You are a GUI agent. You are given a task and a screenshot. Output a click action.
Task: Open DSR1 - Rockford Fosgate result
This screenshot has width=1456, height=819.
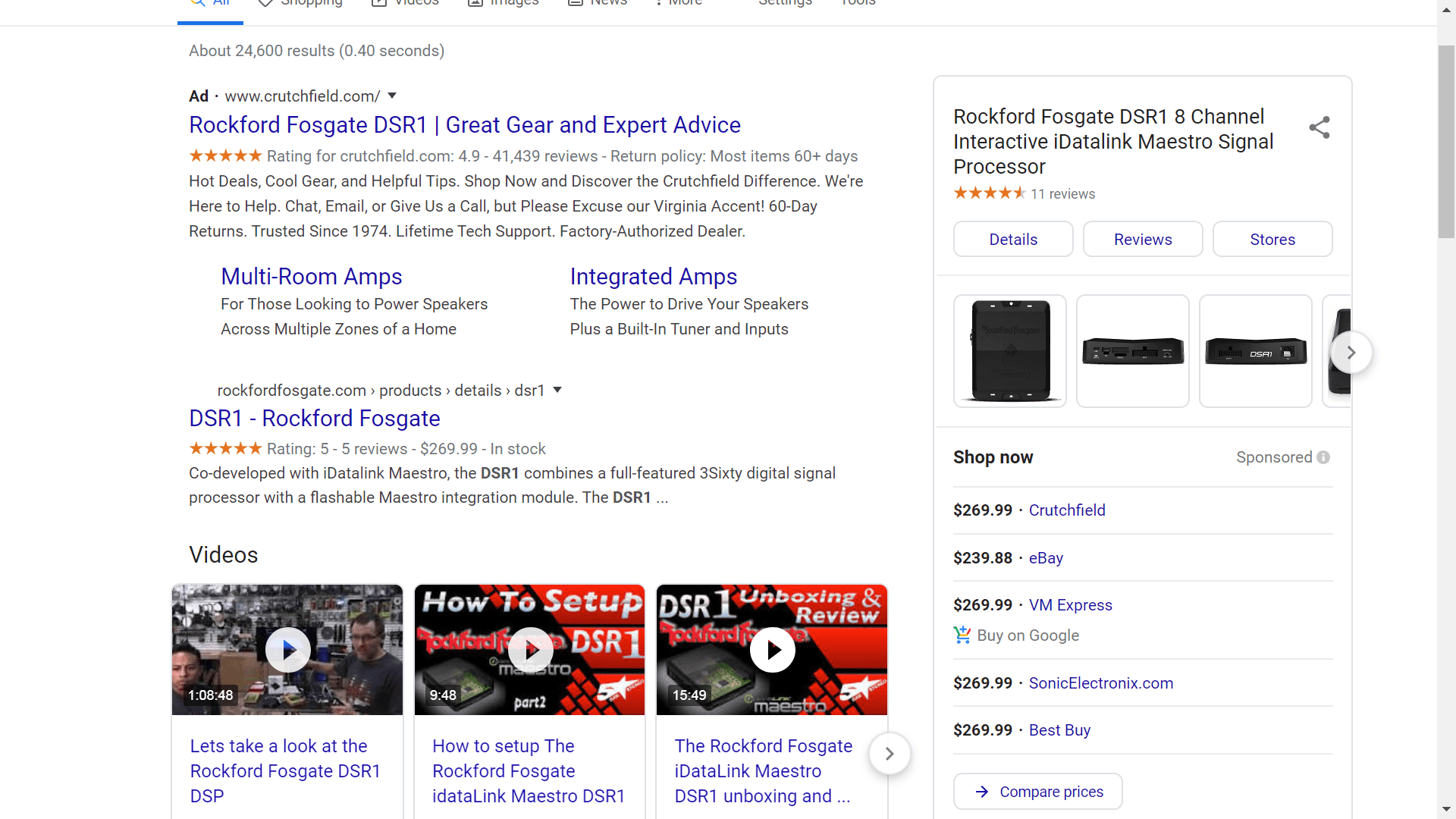[x=315, y=419]
